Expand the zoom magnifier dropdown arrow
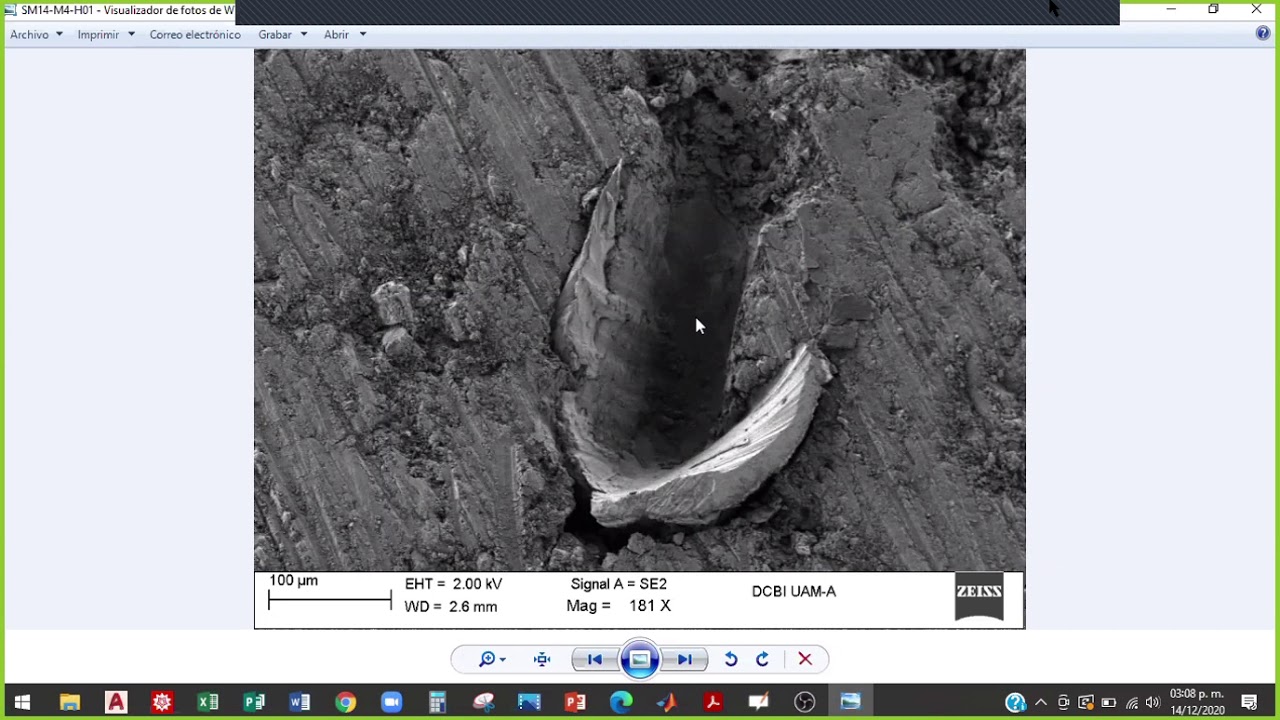 (x=502, y=660)
